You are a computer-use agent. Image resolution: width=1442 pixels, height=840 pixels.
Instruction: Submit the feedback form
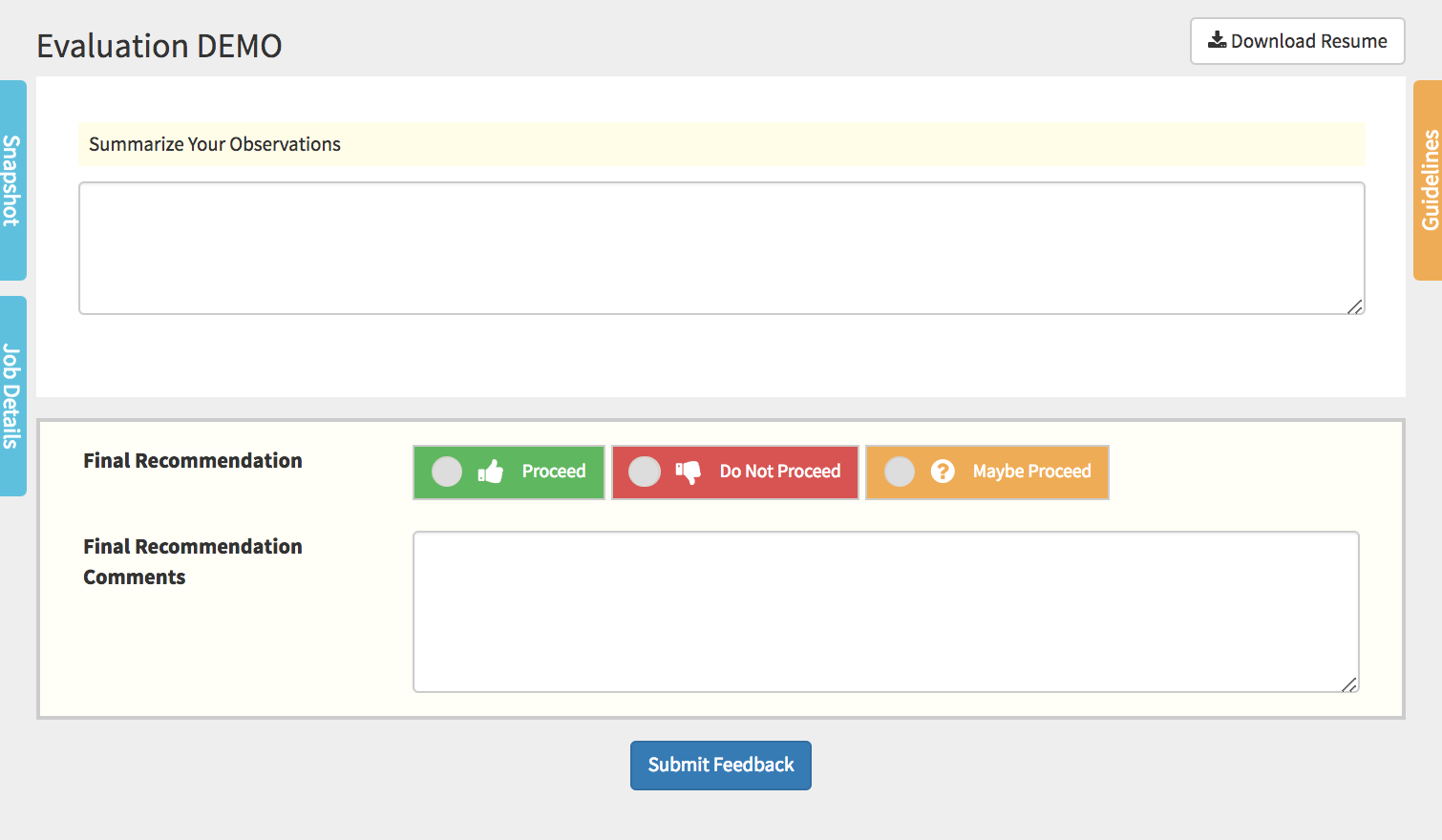[721, 766]
